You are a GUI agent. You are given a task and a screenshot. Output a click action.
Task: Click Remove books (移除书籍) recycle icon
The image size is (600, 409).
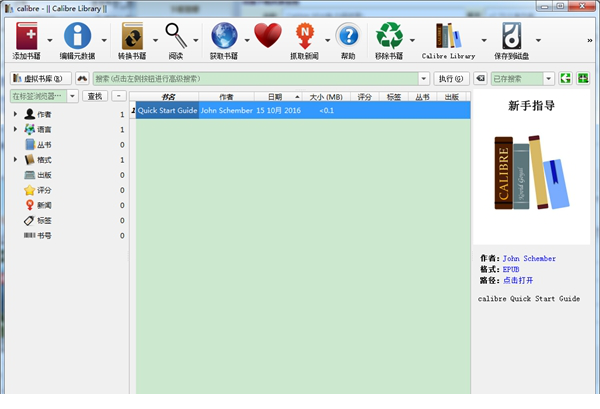pos(389,36)
